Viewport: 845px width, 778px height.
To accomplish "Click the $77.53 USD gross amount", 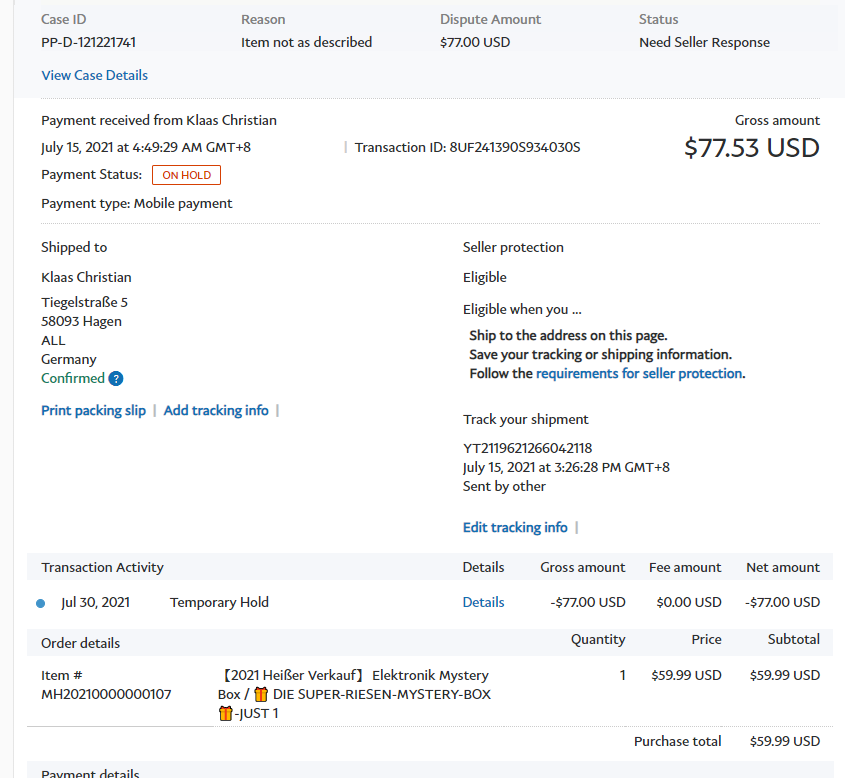I will pos(751,148).
